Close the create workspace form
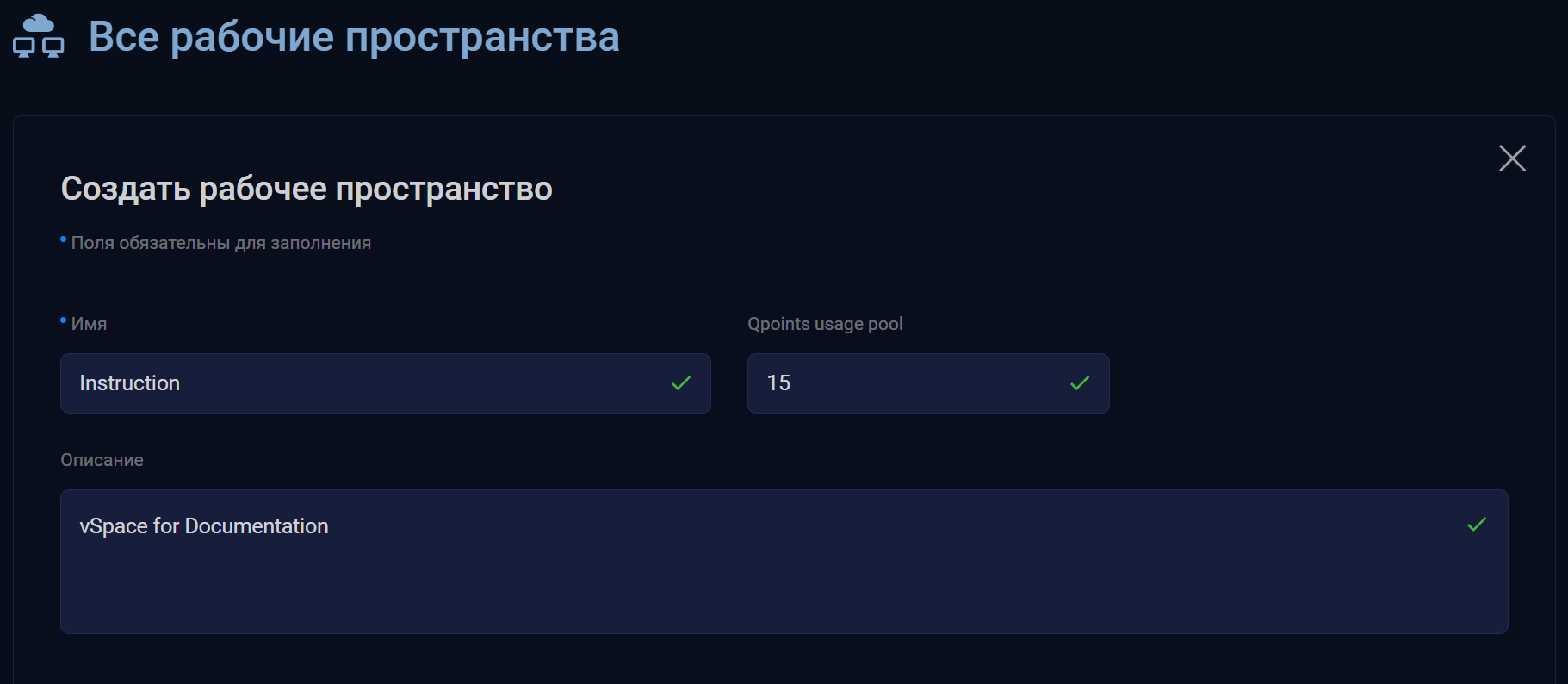This screenshot has height=684, width=1568. coord(1512,159)
